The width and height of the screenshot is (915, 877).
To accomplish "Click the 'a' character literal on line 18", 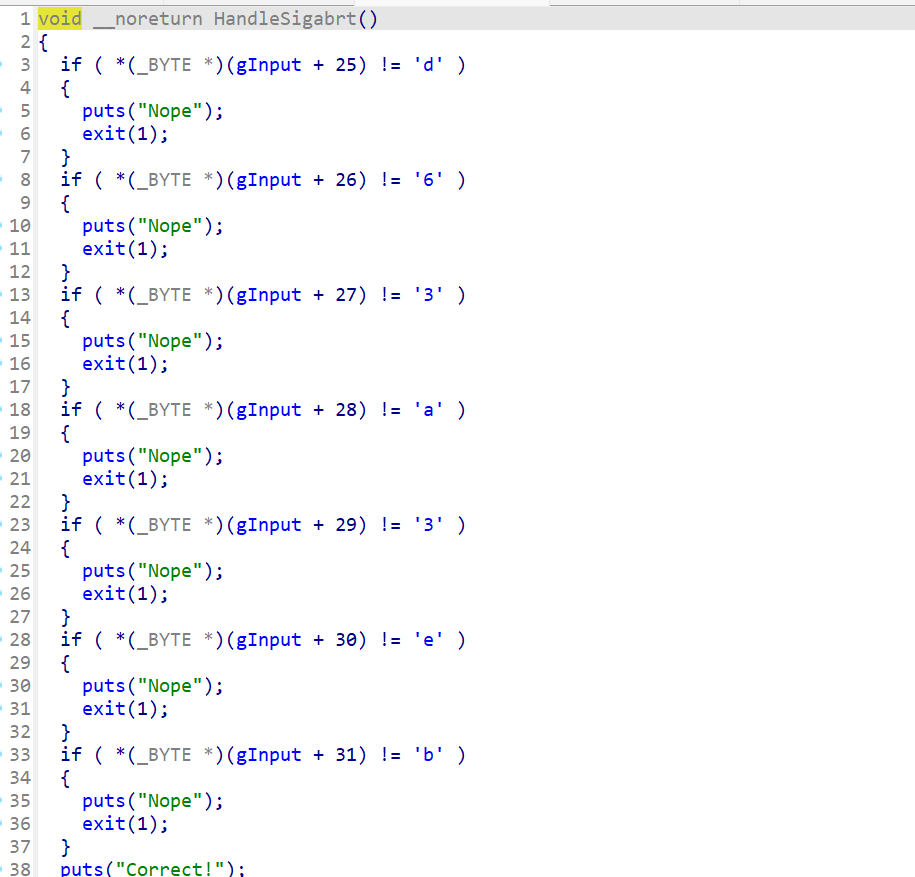I will tap(429, 410).
